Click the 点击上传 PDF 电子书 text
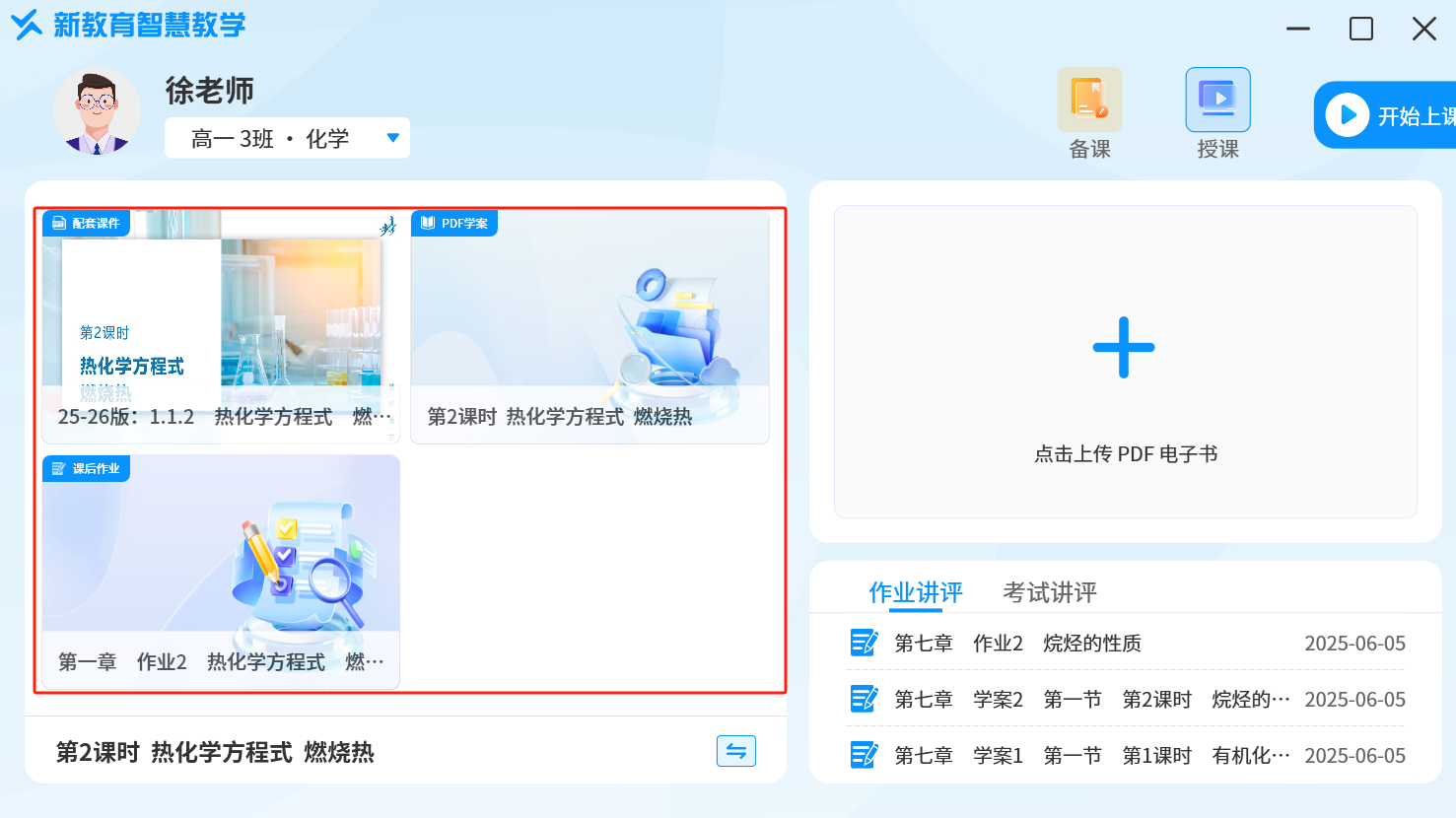The image size is (1456, 818). pos(1126,454)
